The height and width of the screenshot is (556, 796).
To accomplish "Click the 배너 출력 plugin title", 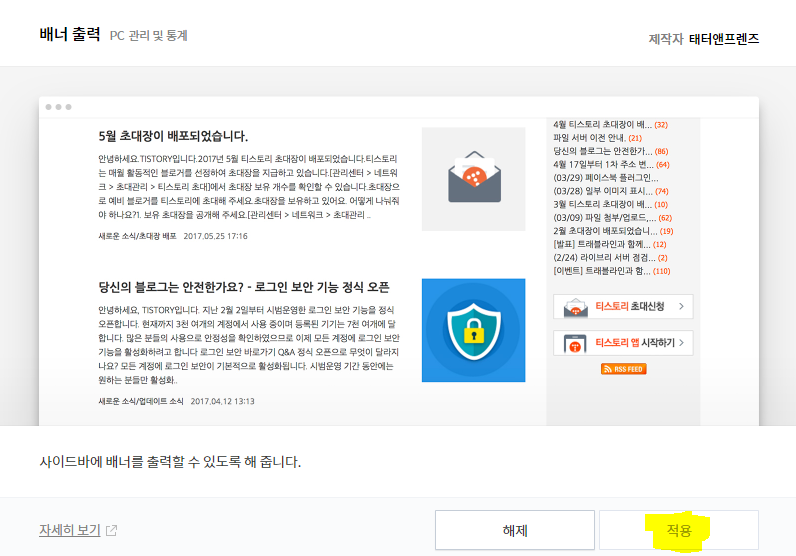I will tap(70, 35).
